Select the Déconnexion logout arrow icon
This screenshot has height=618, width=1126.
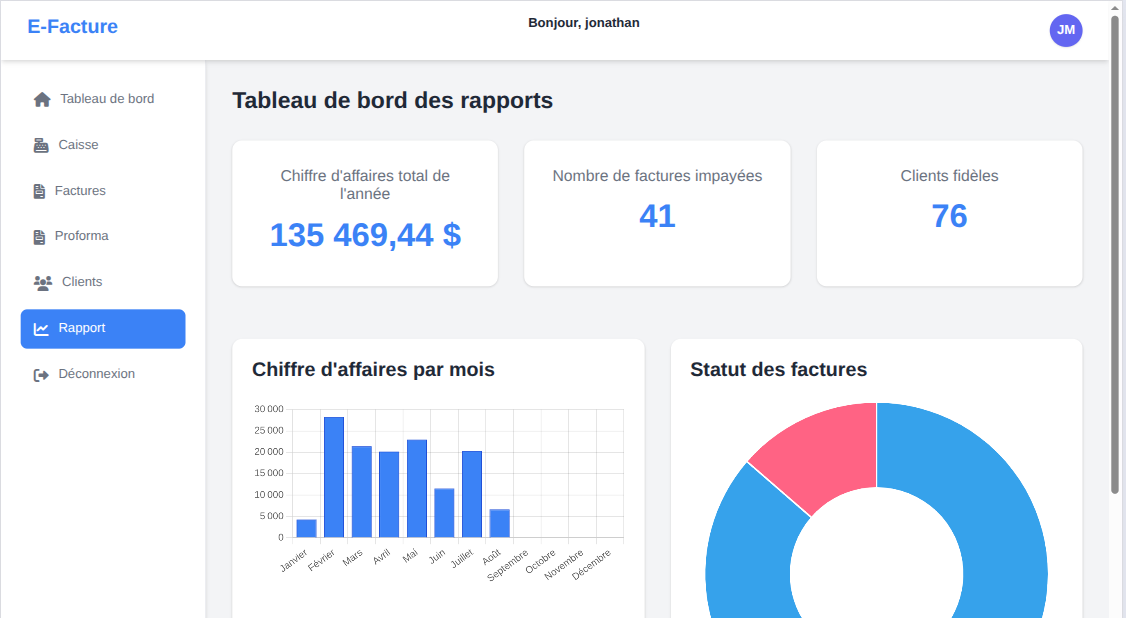pos(42,373)
